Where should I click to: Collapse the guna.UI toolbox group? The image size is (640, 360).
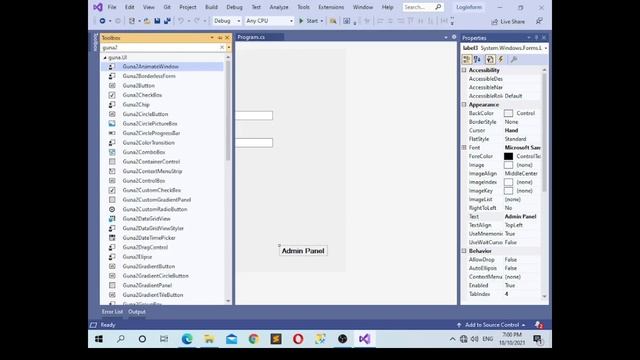click(105, 58)
